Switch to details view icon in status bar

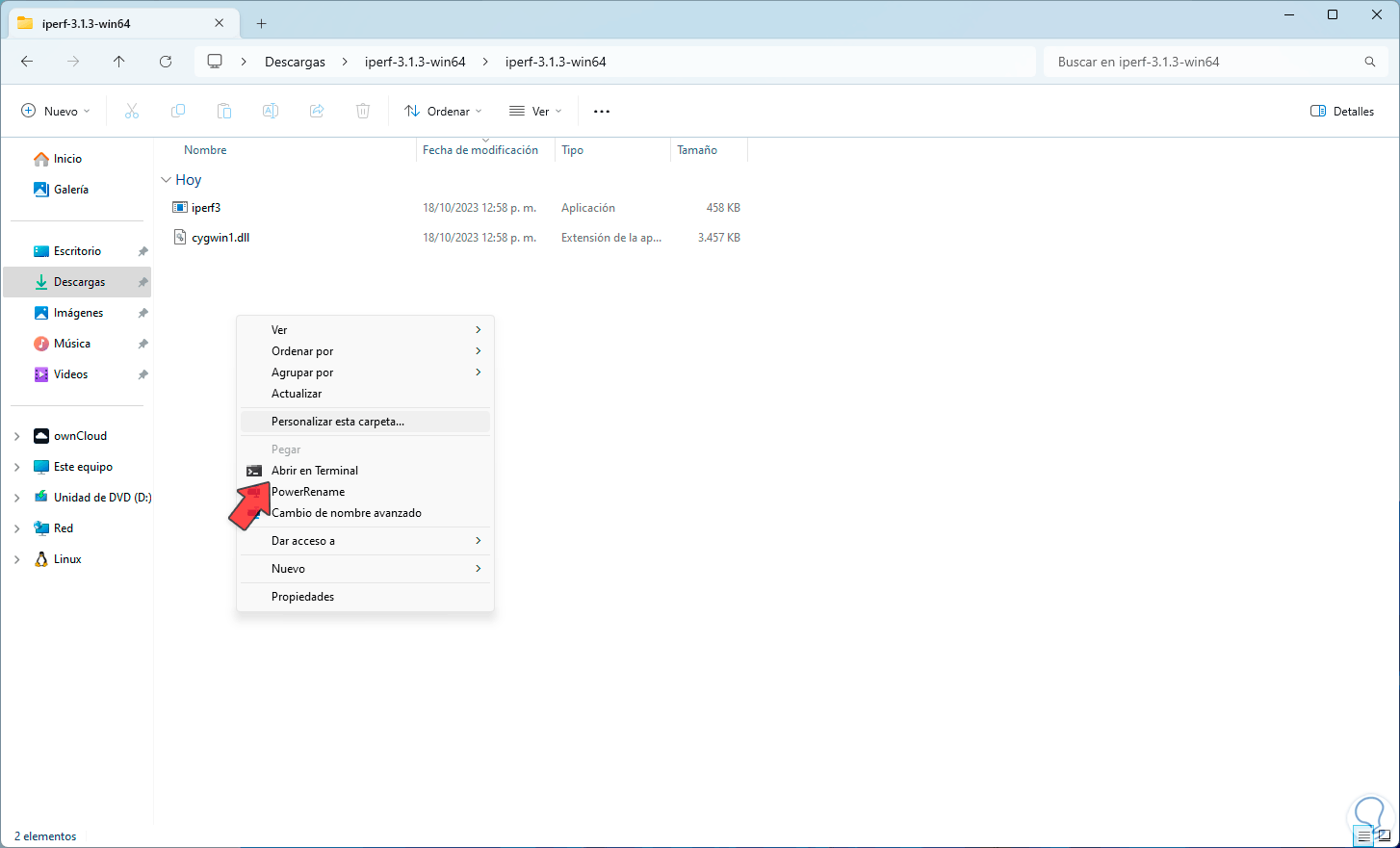point(1364,836)
